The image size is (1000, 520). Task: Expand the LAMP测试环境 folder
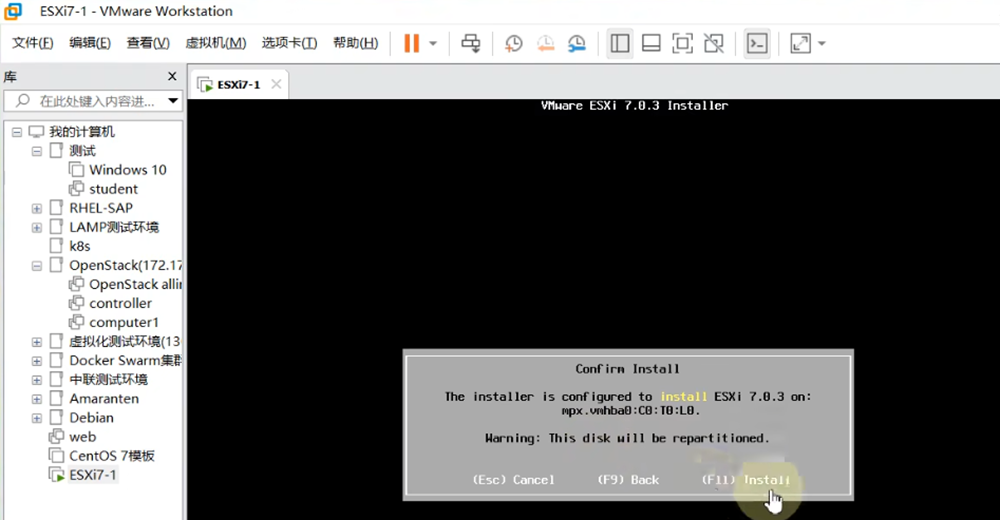point(36,228)
